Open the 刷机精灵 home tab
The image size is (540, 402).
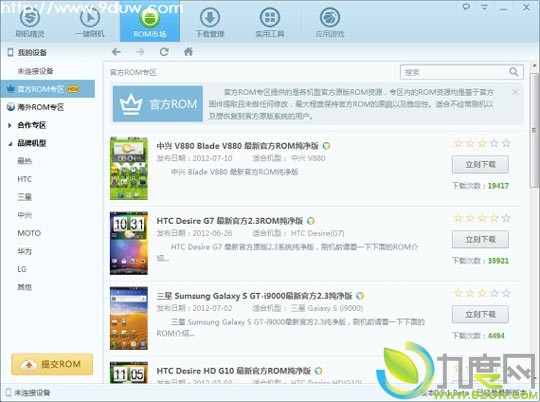coord(30,21)
